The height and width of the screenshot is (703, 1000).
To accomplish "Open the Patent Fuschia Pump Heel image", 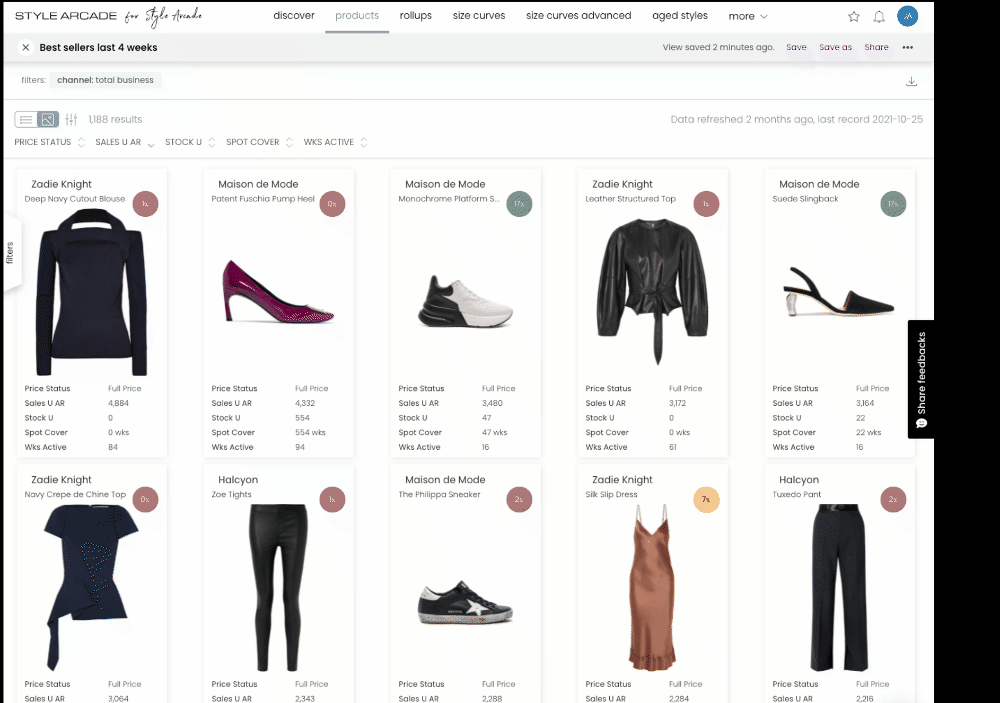I will click(x=278, y=291).
